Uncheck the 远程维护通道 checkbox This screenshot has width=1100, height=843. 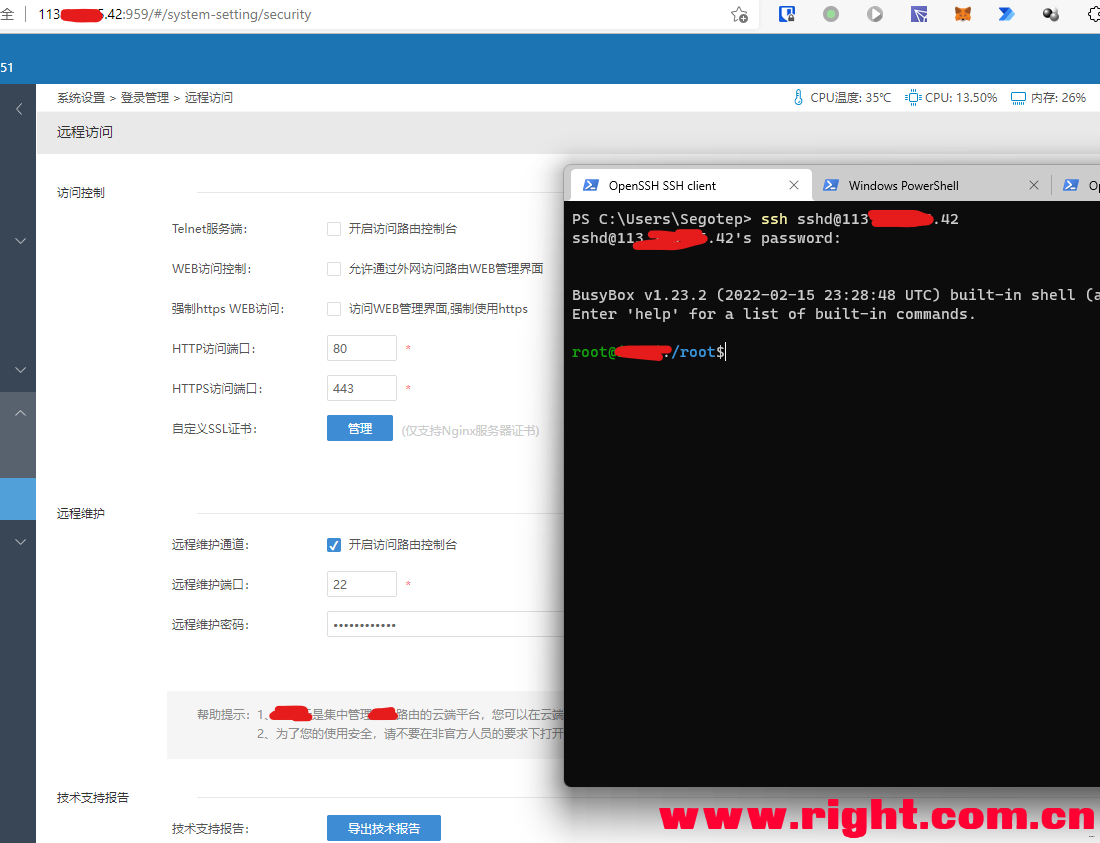coord(334,545)
